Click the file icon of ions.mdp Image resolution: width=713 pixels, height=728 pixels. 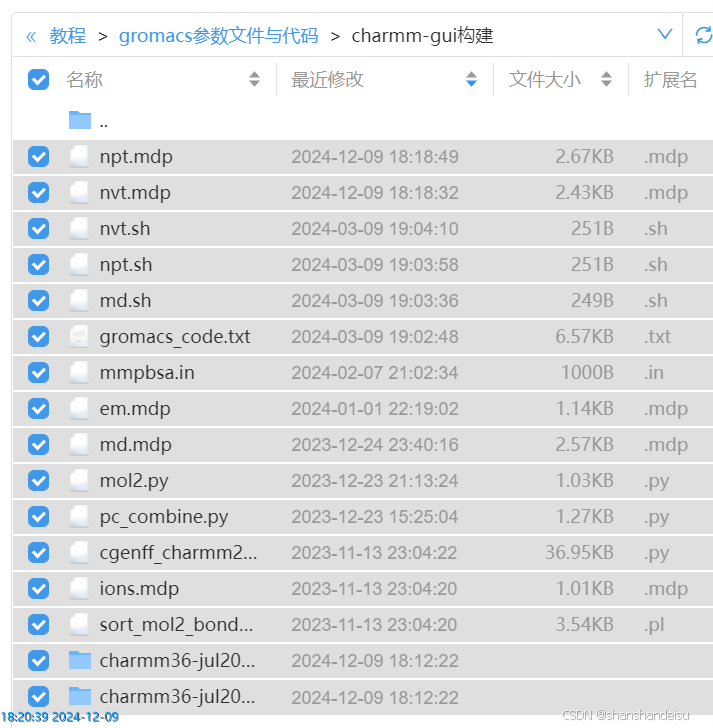tap(79, 588)
